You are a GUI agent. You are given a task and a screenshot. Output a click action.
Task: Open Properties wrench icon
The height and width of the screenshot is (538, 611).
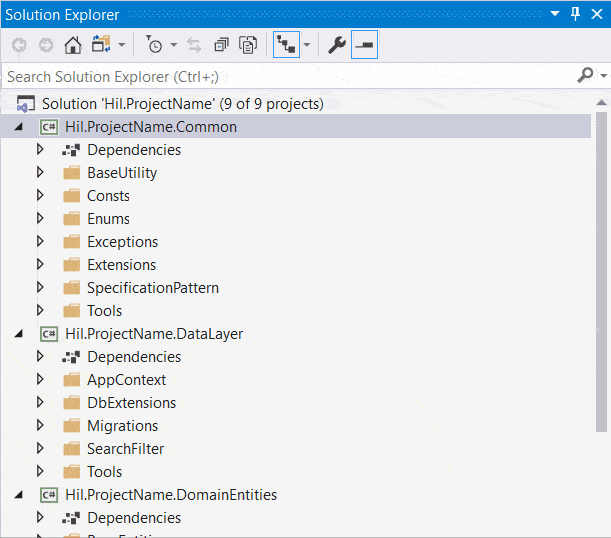pyautogui.click(x=337, y=45)
